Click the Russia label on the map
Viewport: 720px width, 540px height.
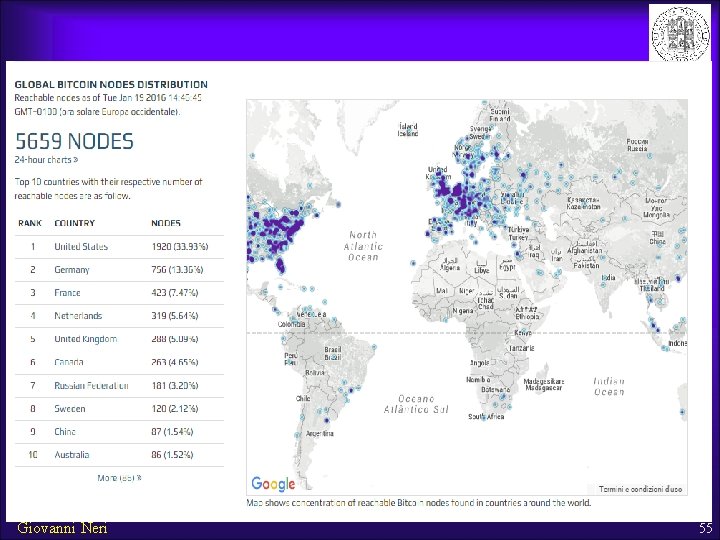(637, 145)
